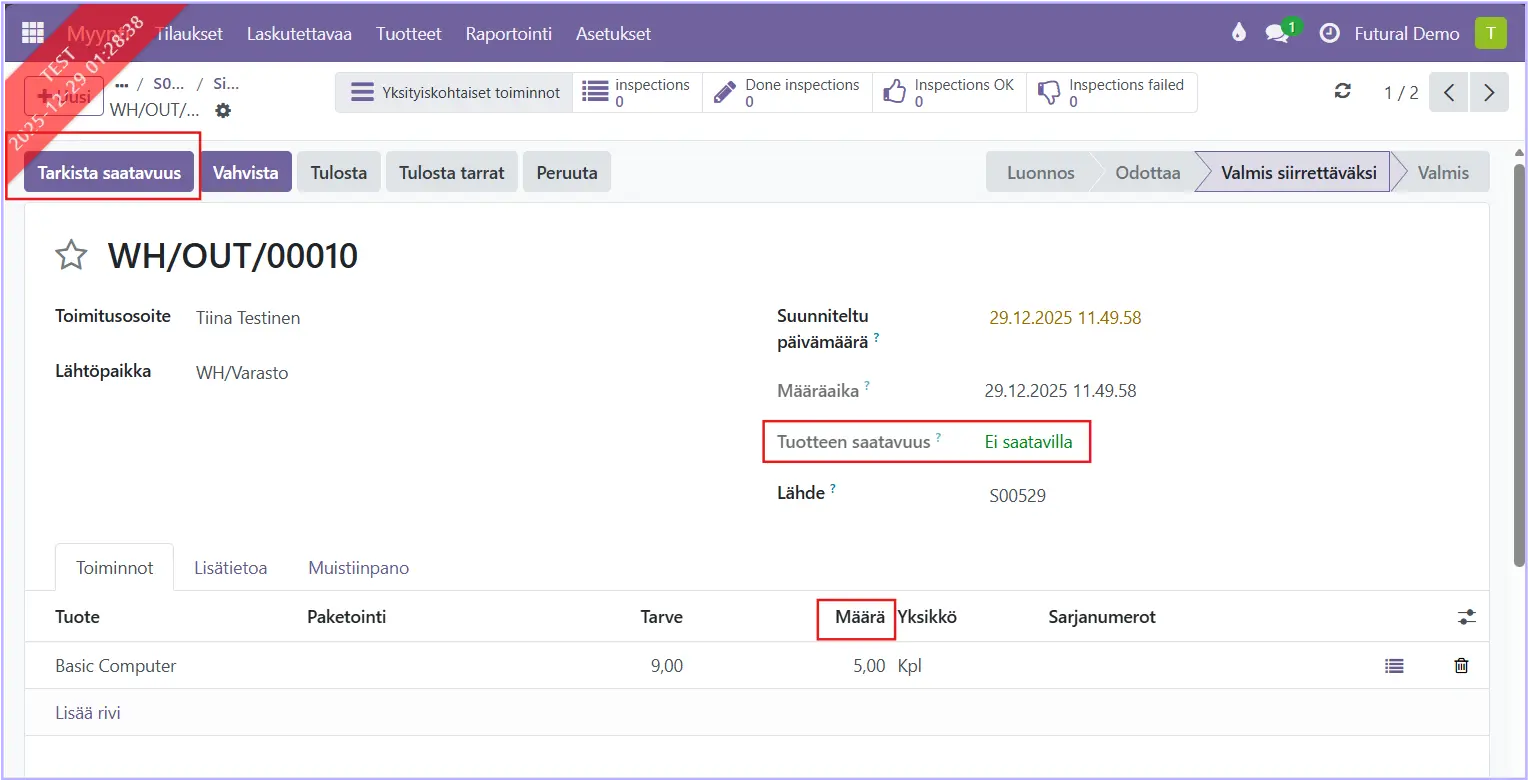
Task: Mark WH/OUT/00010 as favorite star
Action: (71, 256)
